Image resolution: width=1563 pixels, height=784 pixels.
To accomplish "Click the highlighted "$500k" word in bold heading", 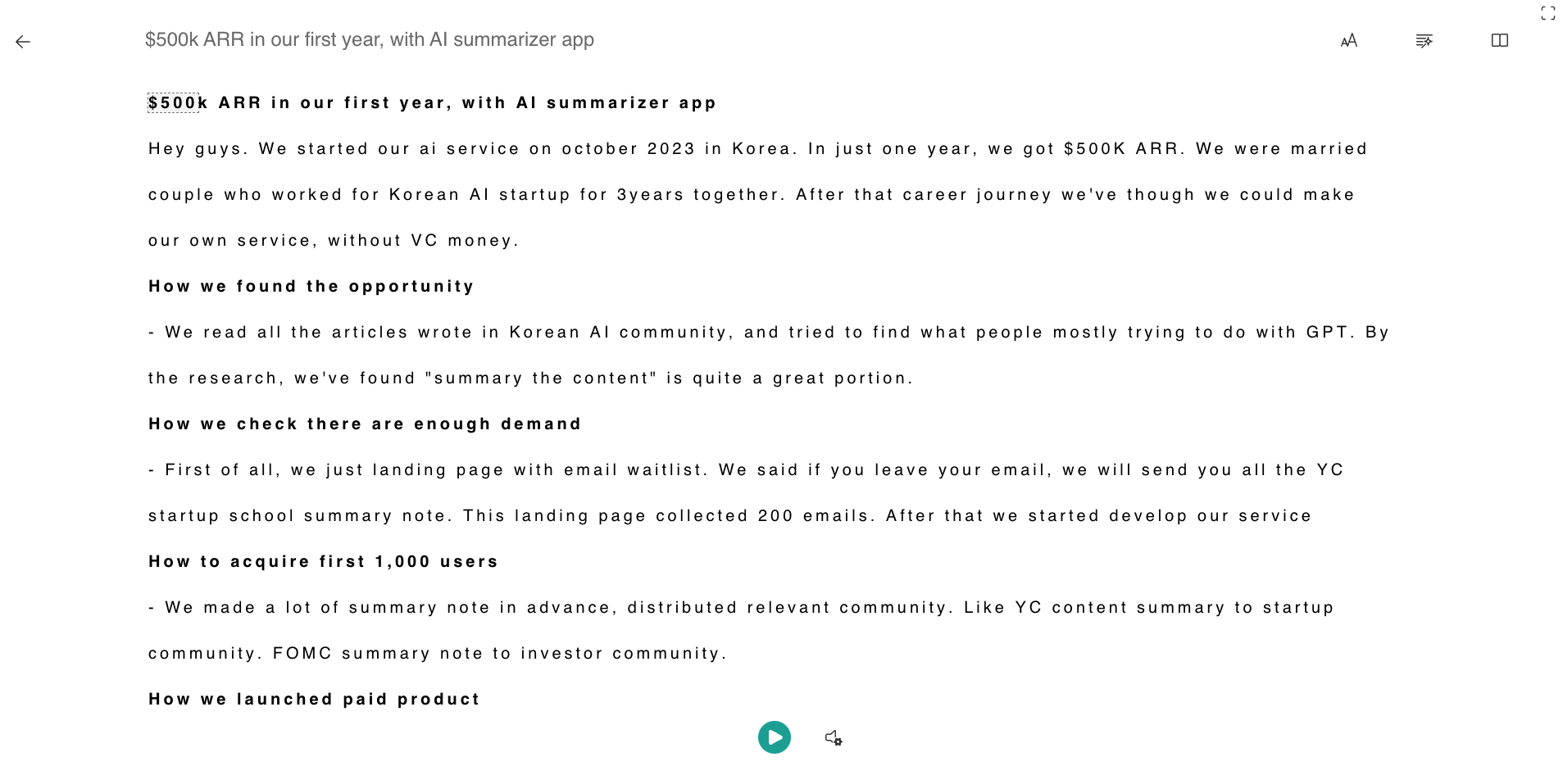I will 173,103.
